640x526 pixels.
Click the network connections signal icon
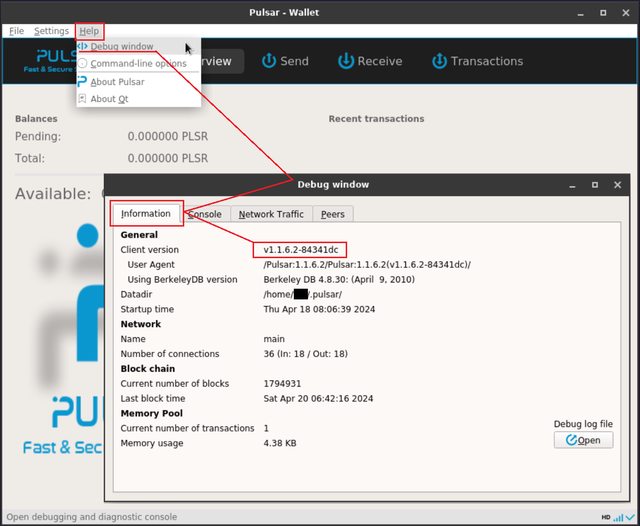618,517
